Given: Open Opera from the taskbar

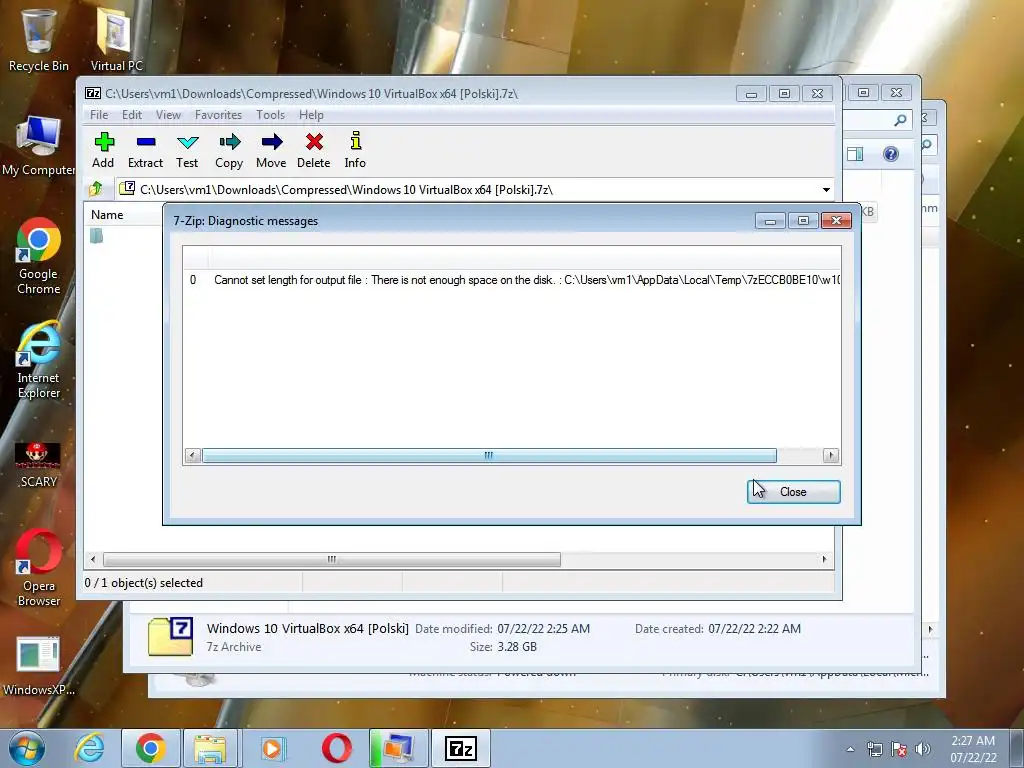Looking at the screenshot, I should tap(336, 748).
